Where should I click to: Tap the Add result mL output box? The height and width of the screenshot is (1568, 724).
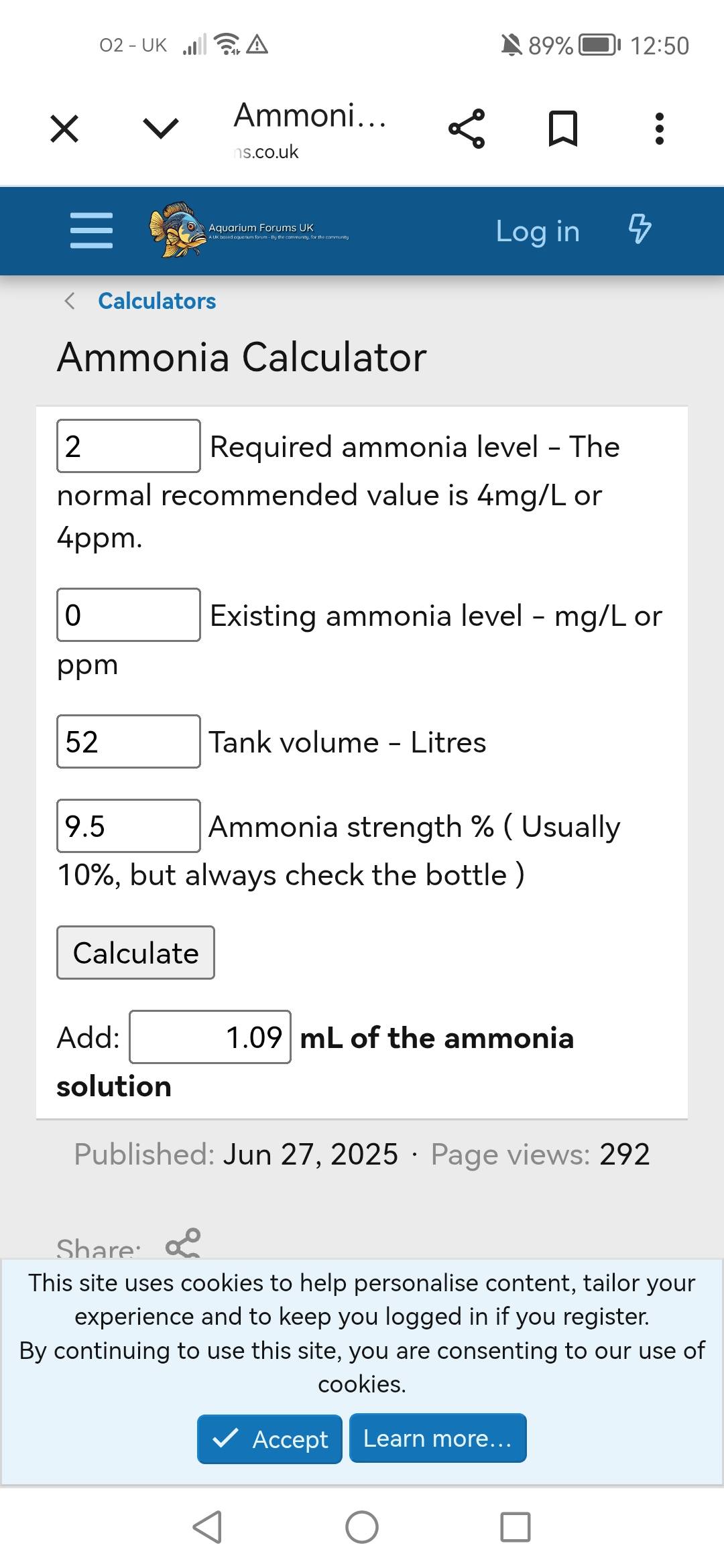210,1037
